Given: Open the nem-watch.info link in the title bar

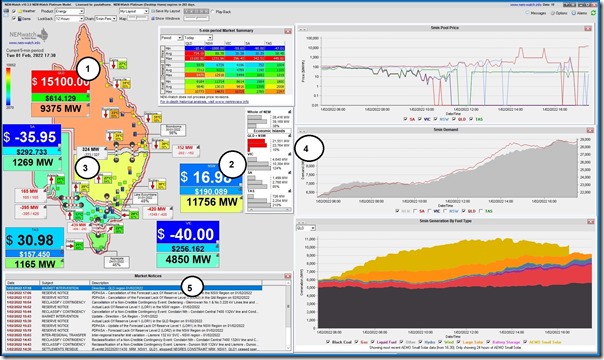Looking at the screenshot, I should [x=525, y=5].
